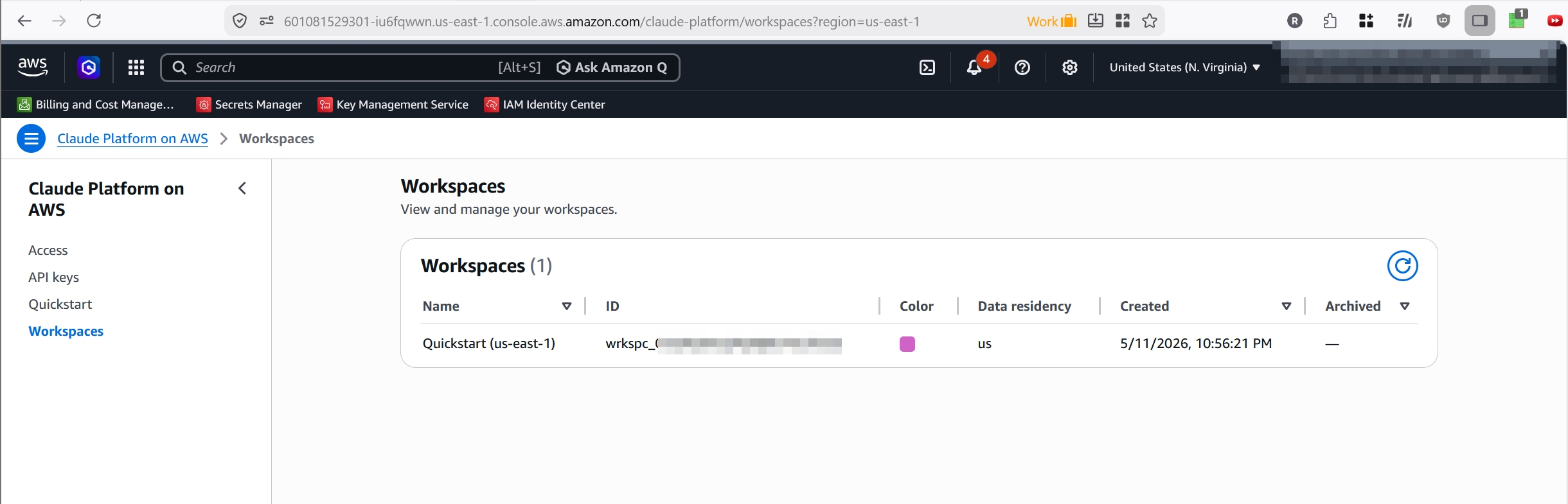Image resolution: width=1568 pixels, height=504 pixels.
Task: Click the install/download page icon in address bar
Action: coord(1096,21)
